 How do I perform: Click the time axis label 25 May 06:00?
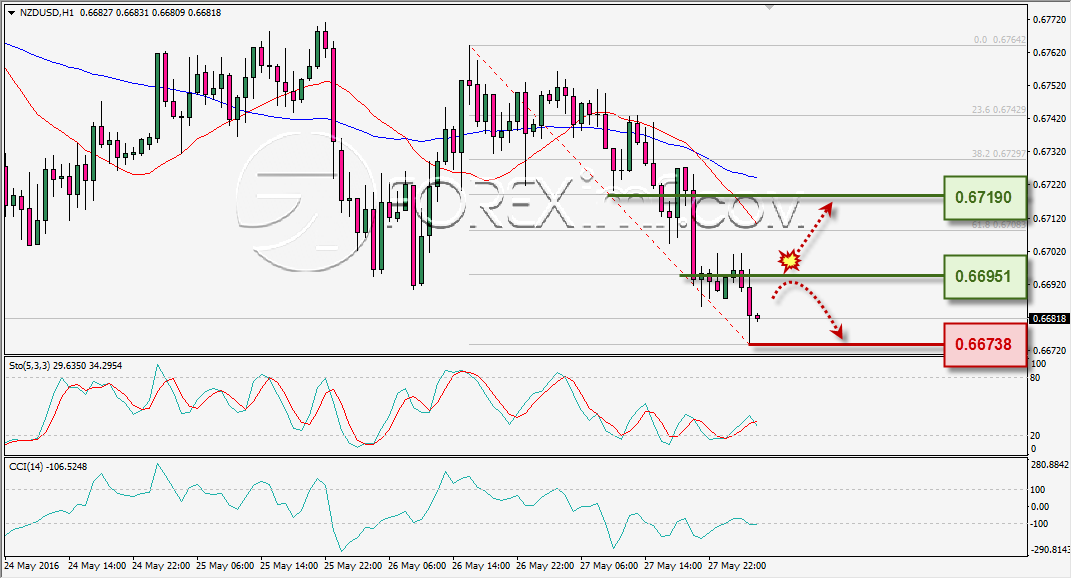tap(225, 566)
